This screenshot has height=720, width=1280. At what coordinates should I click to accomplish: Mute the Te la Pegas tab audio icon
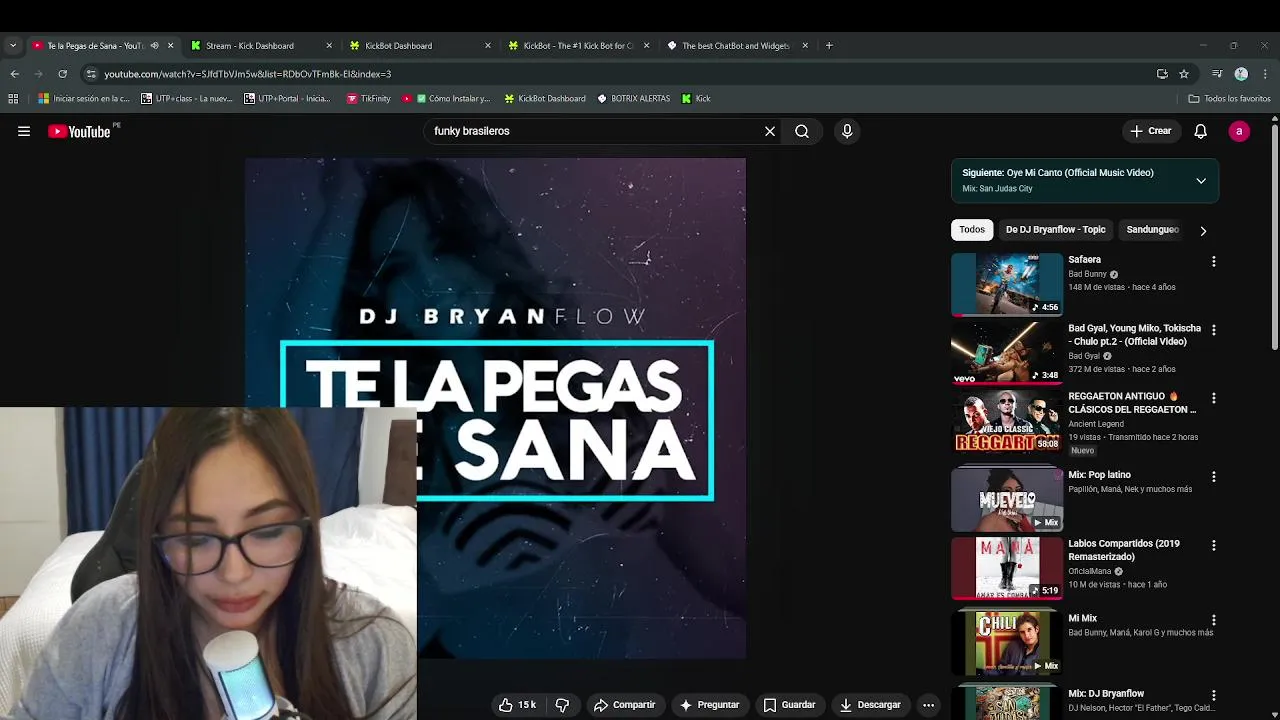(x=154, y=45)
